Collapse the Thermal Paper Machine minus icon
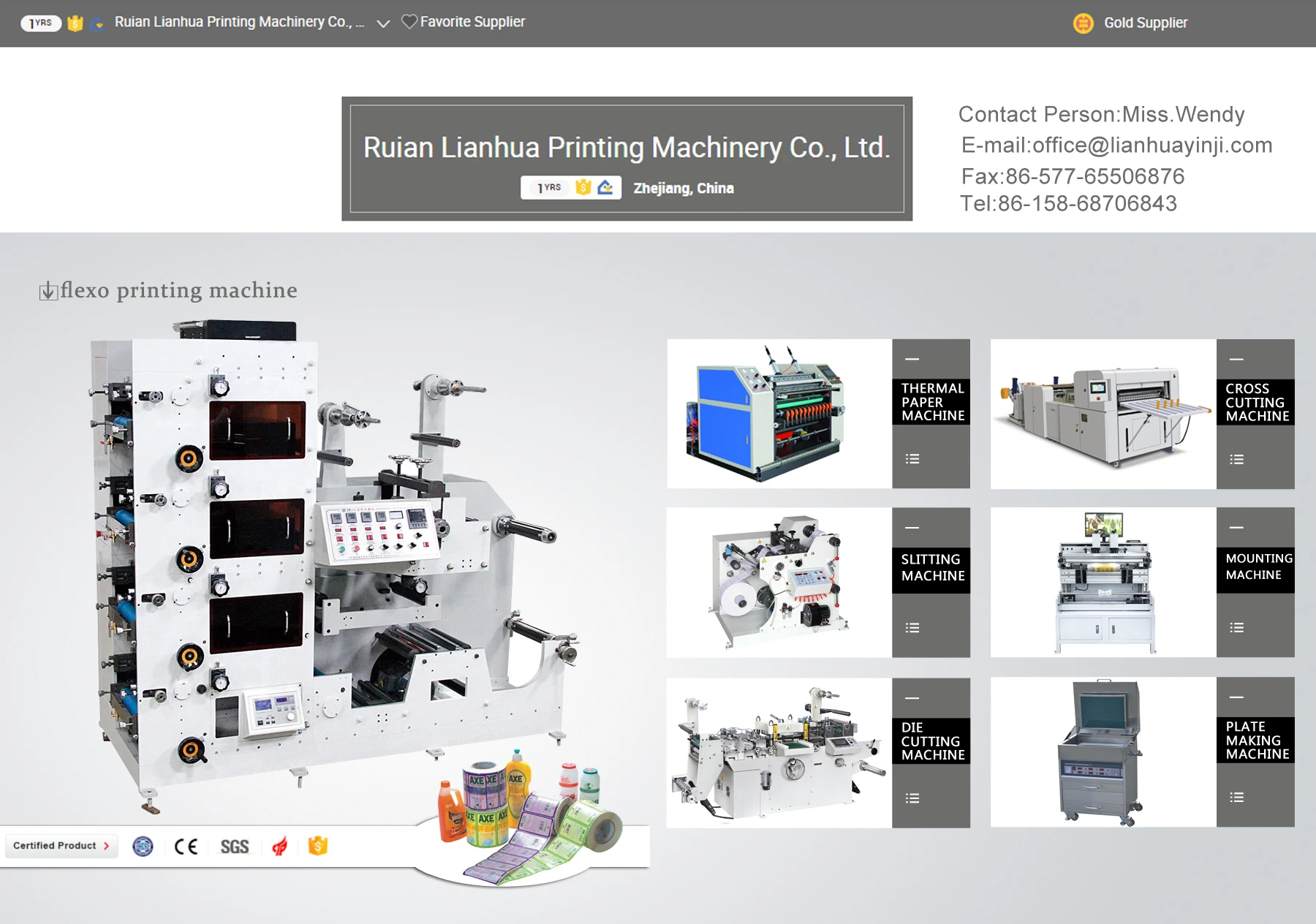Image resolution: width=1316 pixels, height=924 pixels. [912, 359]
